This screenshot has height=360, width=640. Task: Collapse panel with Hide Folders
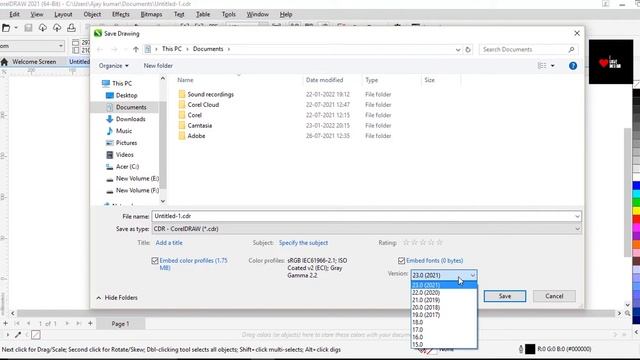117,298
